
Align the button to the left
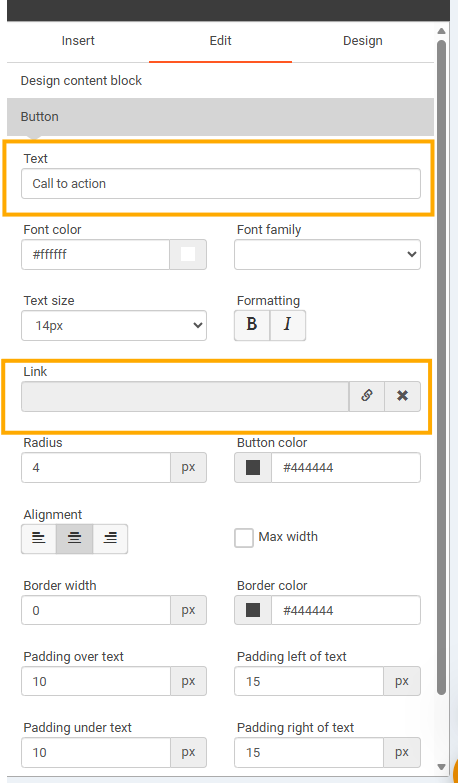tap(39, 539)
